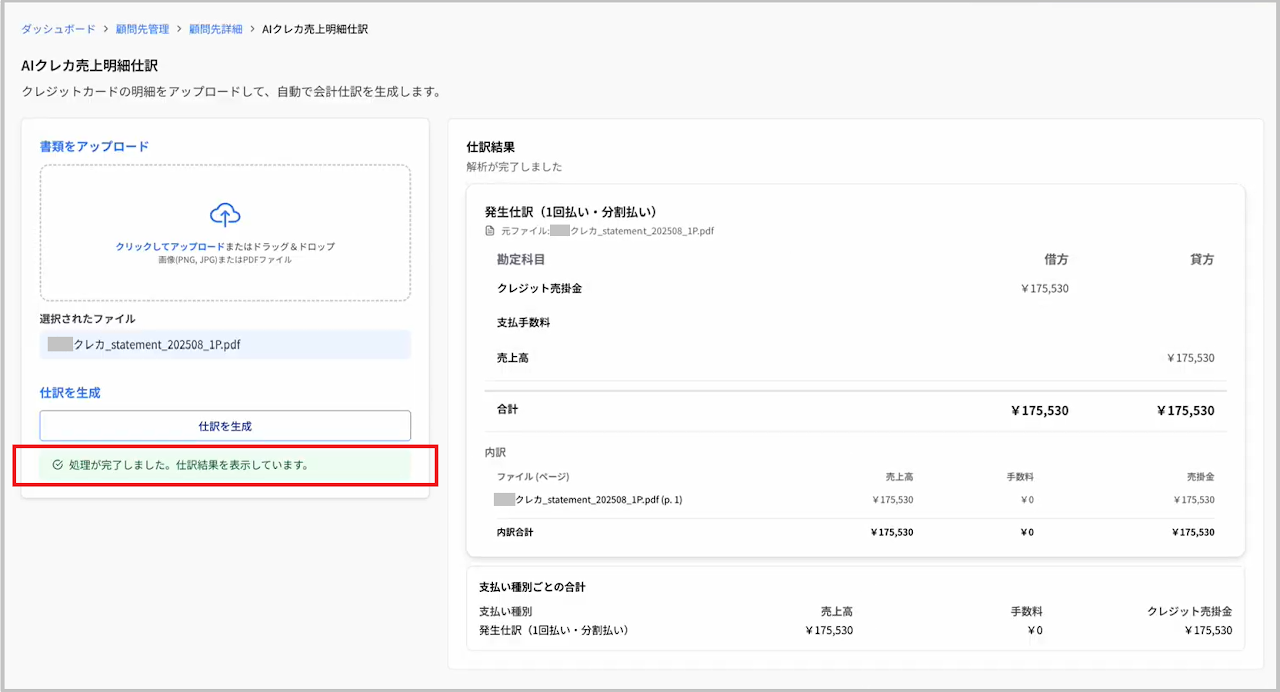Click the 解析が完了しました status text
The width and height of the screenshot is (1280, 692).
(x=514, y=167)
